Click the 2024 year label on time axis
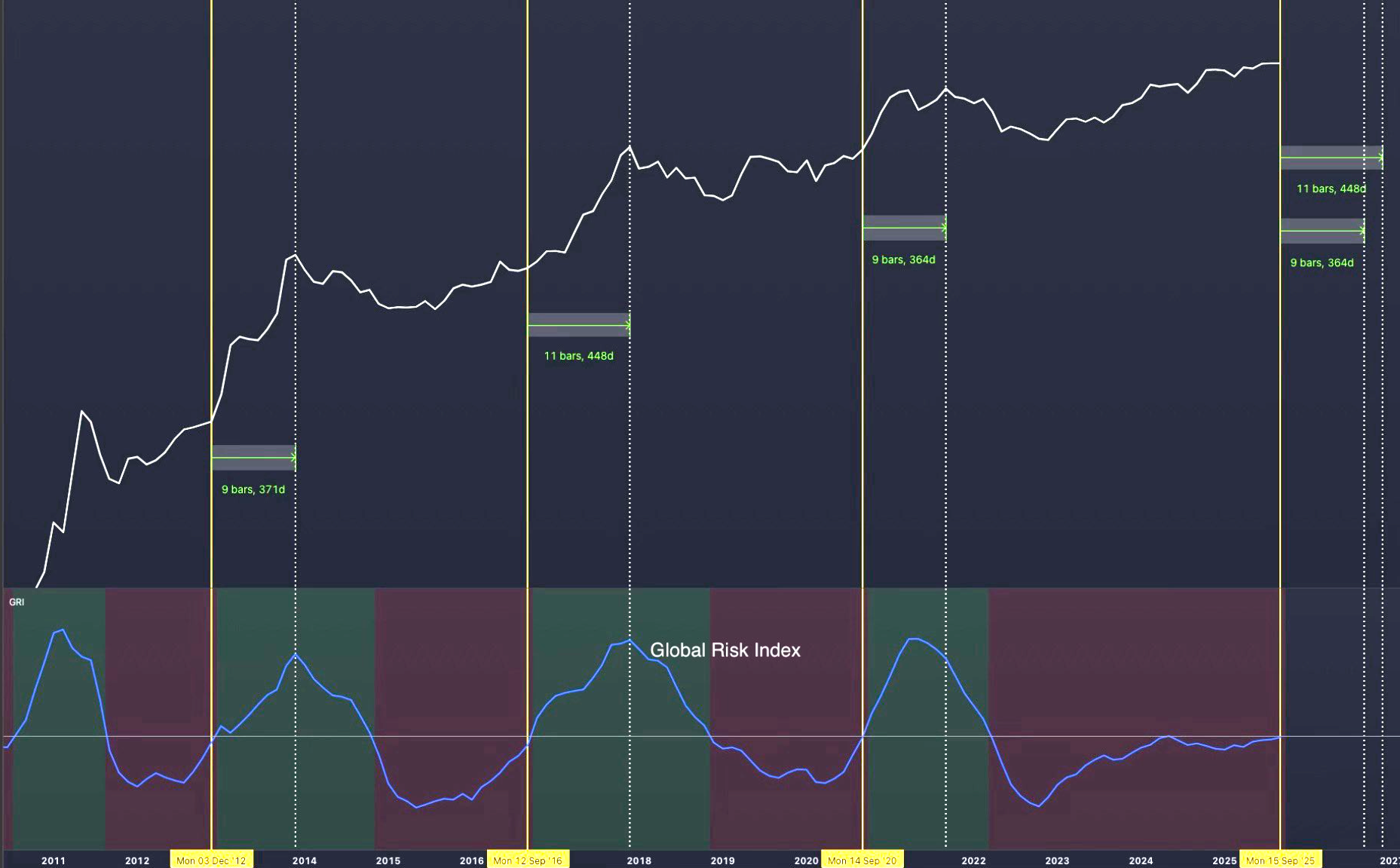This screenshot has height=868, width=1400. point(1141,860)
